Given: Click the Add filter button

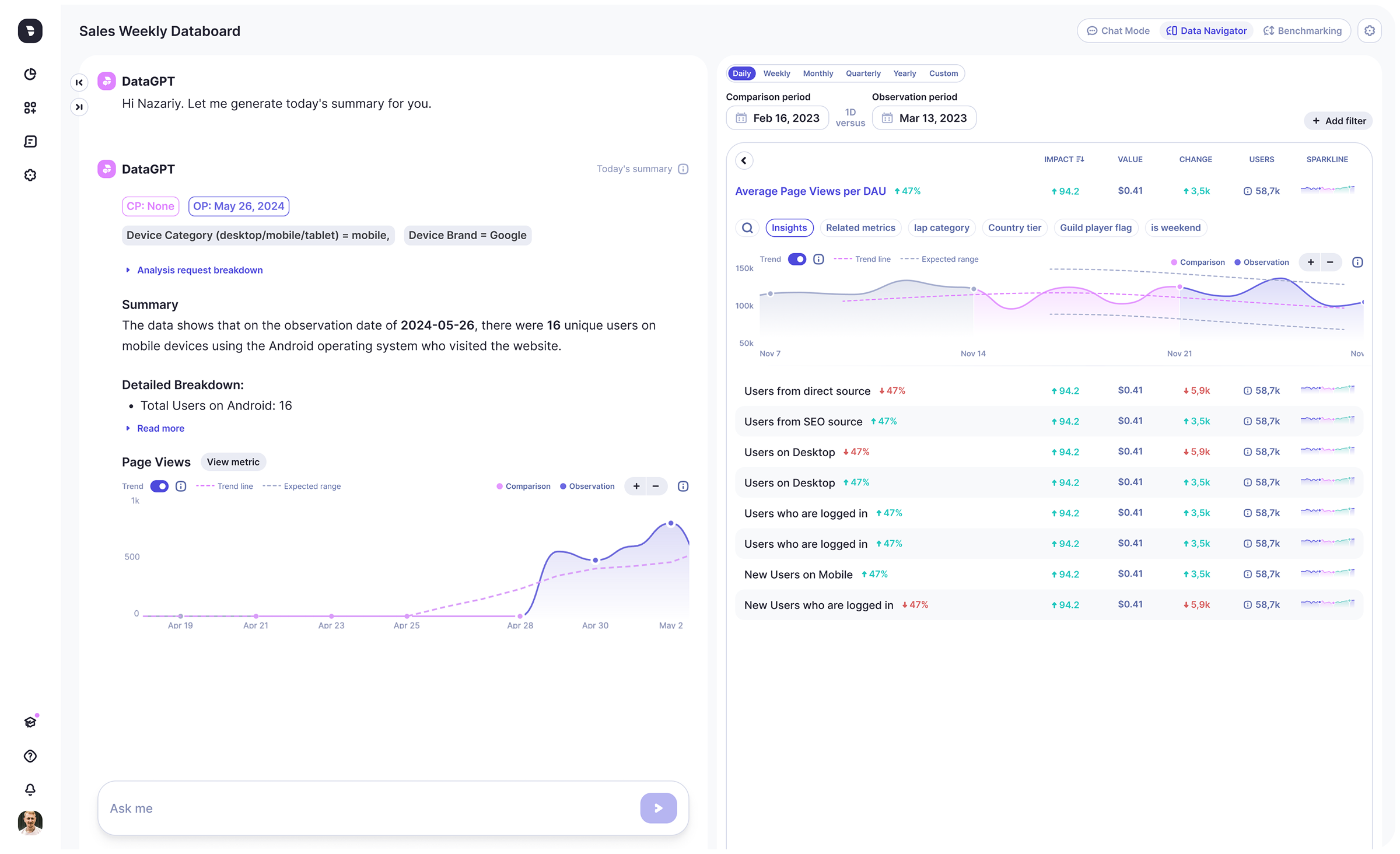Looking at the screenshot, I should pyautogui.click(x=1339, y=121).
